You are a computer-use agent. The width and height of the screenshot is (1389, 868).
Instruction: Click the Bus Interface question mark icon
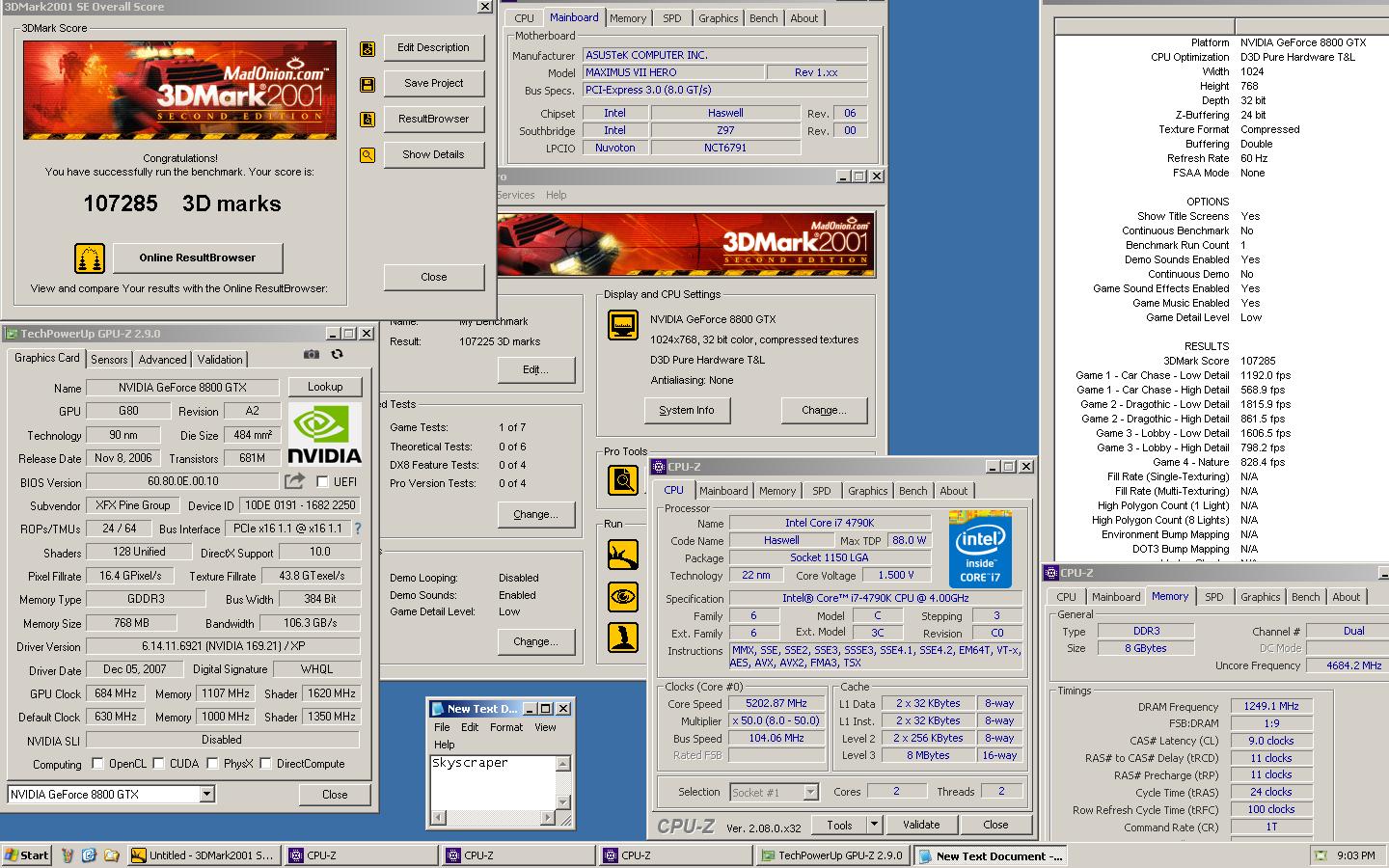point(358,529)
